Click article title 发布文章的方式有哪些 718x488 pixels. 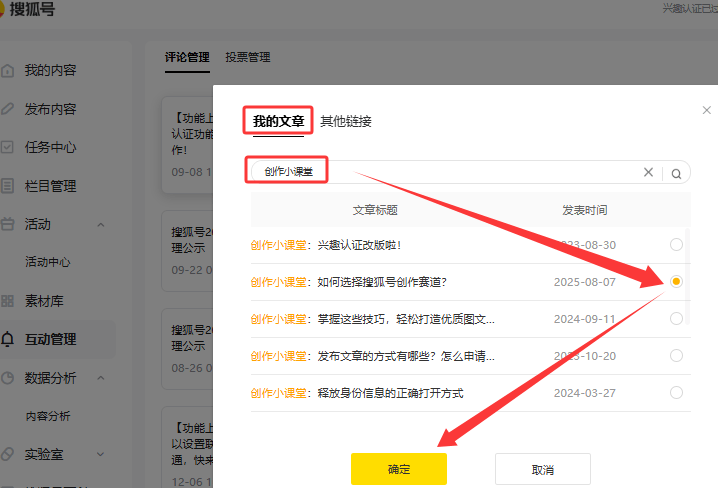pyautogui.click(x=372, y=356)
